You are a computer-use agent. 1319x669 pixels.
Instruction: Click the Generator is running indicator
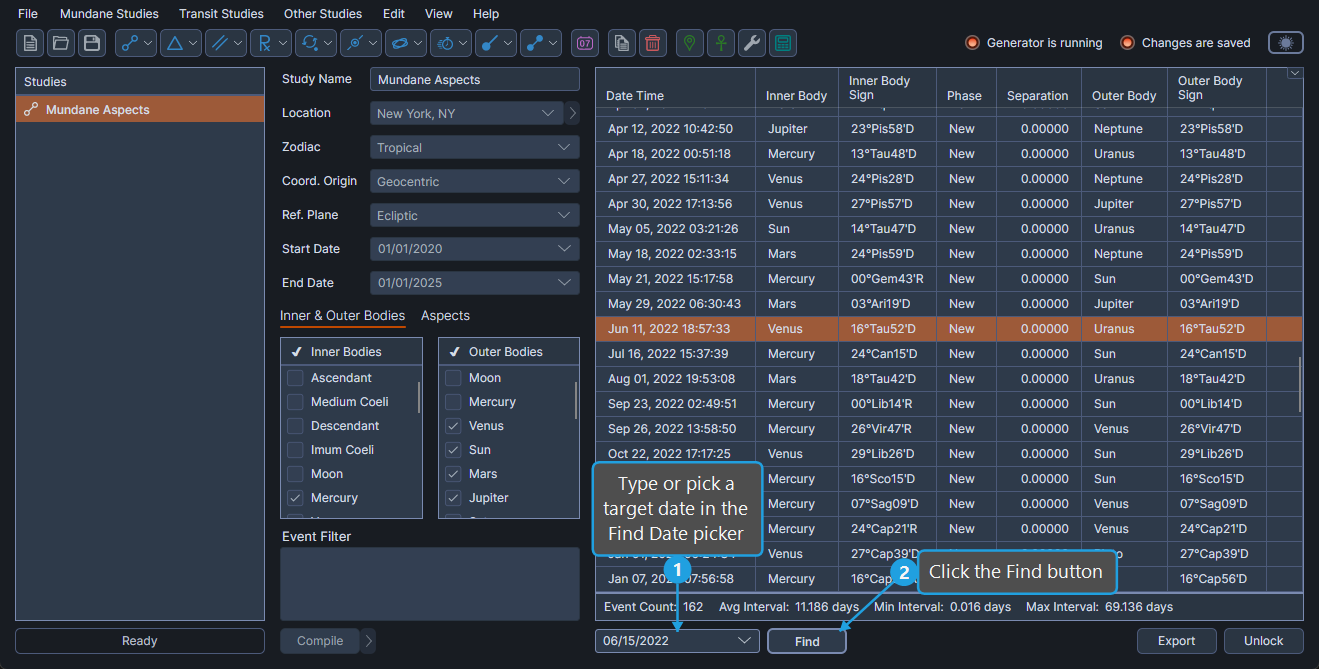(1033, 43)
